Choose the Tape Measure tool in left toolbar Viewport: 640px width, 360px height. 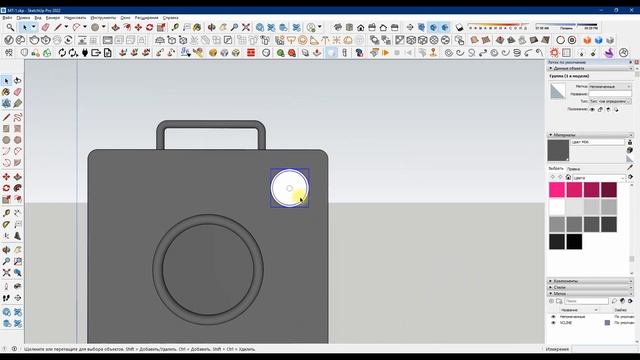click(x=6, y=213)
